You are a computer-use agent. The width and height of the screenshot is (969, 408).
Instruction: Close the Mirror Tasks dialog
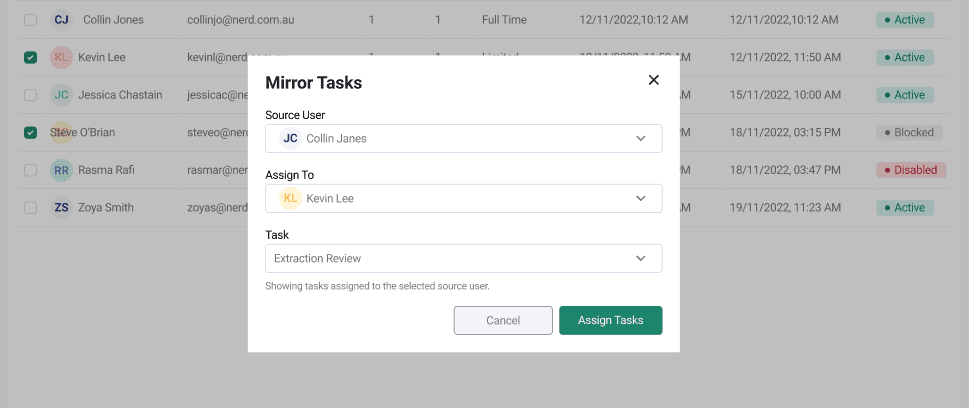(653, 80)
